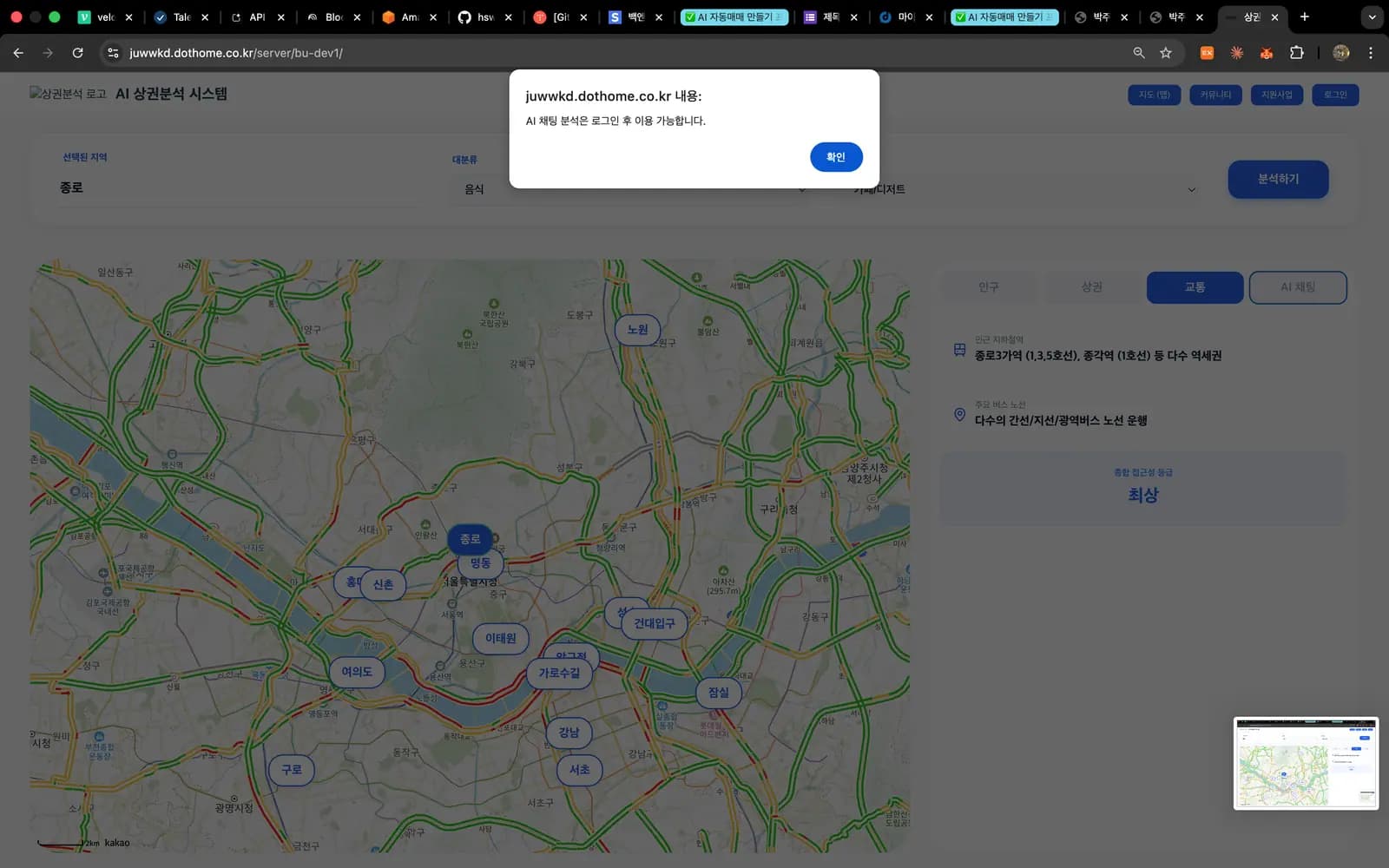Select the 서초 map marker
Screen dimensions: 1389x868
coord(579,770)
